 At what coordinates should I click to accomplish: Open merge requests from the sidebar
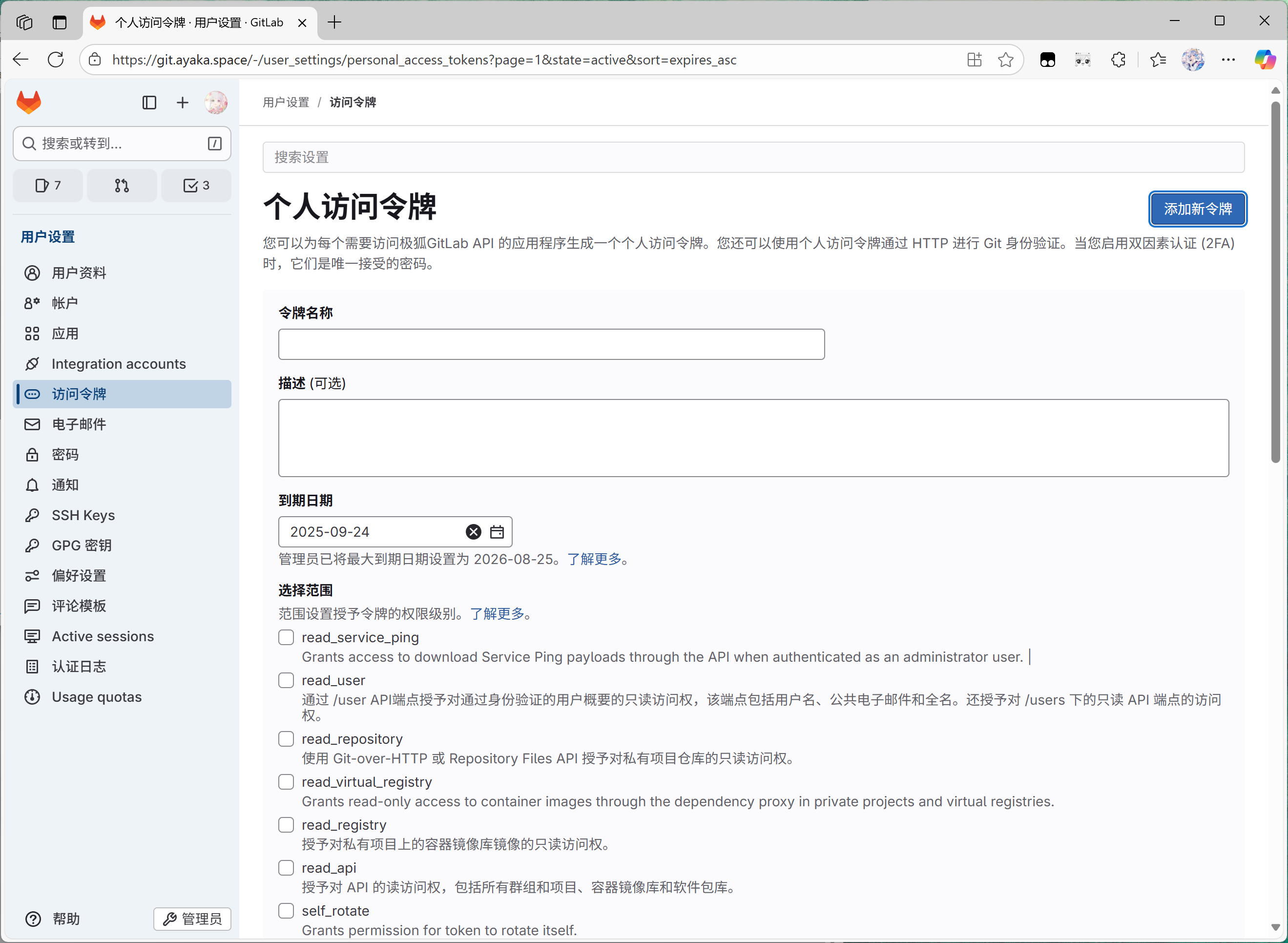click(122, 185)
